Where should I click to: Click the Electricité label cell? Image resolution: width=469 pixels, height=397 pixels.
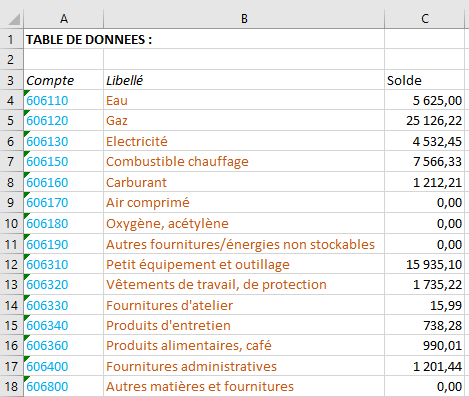[x=244, y=141]
